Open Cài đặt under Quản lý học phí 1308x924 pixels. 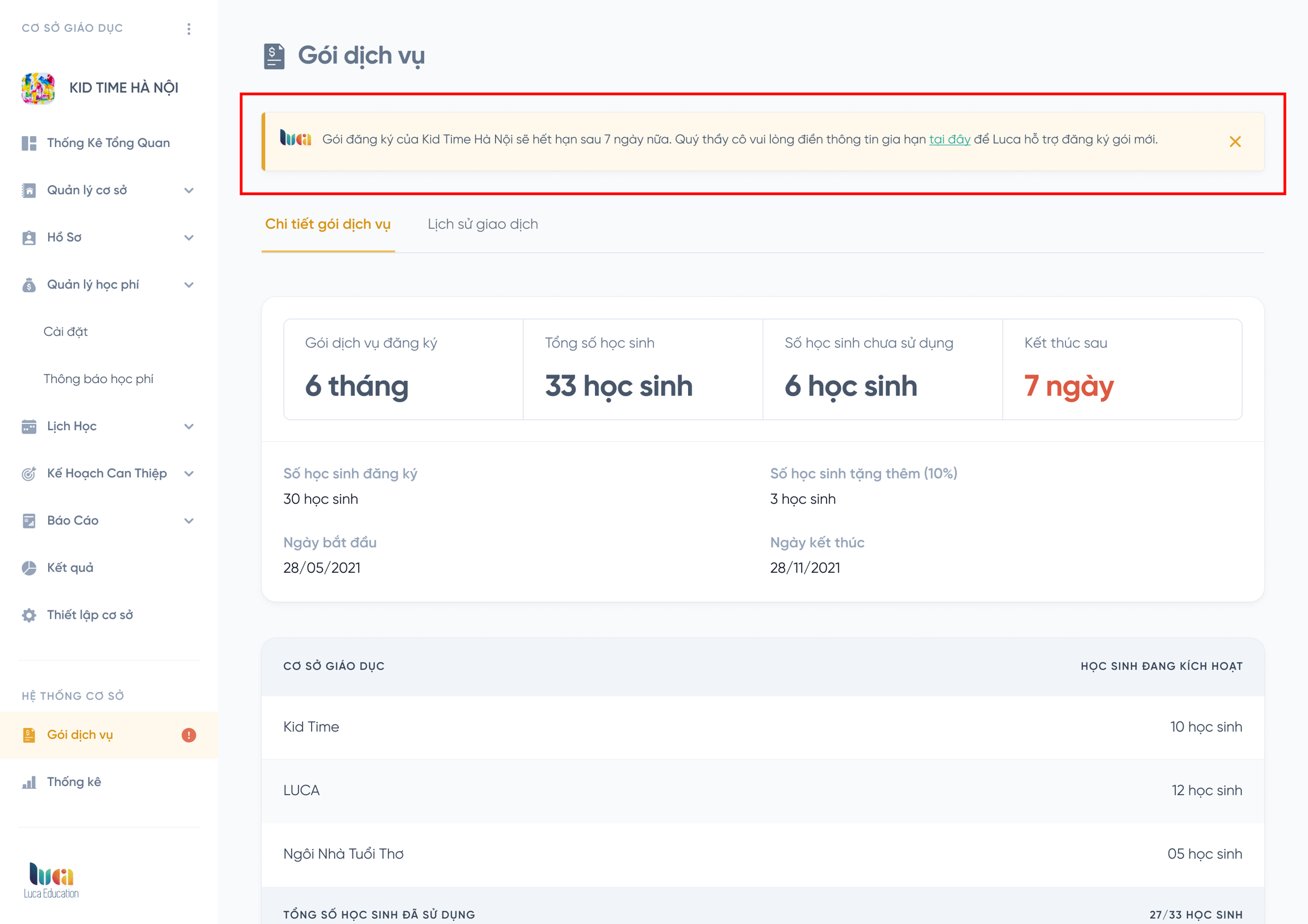pos(65,332)
